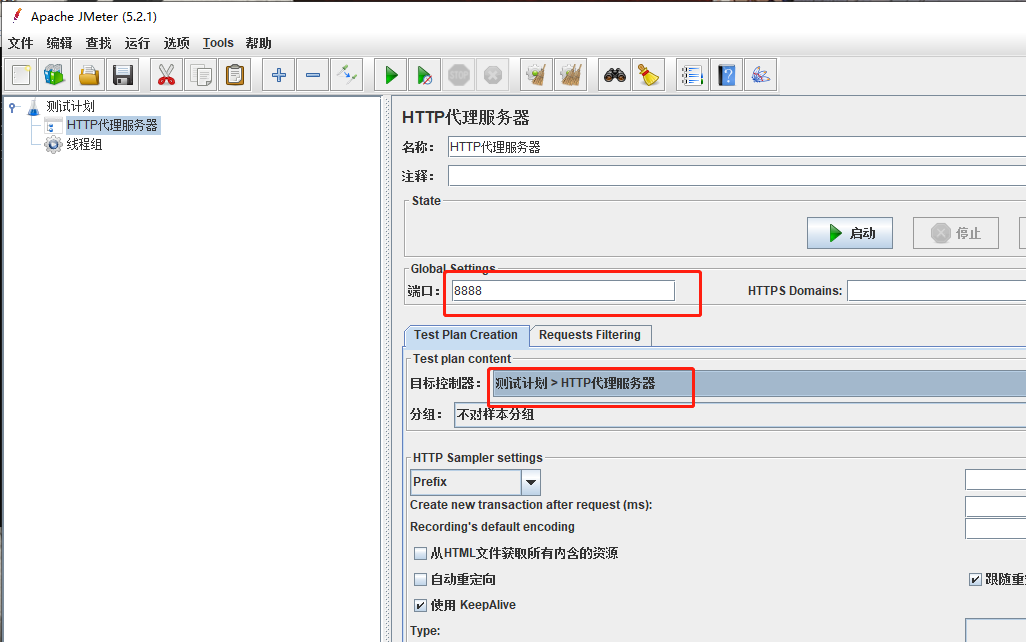Open the Prefix naming dropdown arrow
The height and width of the screenshot is (642, 1026).
pos(531,482)
